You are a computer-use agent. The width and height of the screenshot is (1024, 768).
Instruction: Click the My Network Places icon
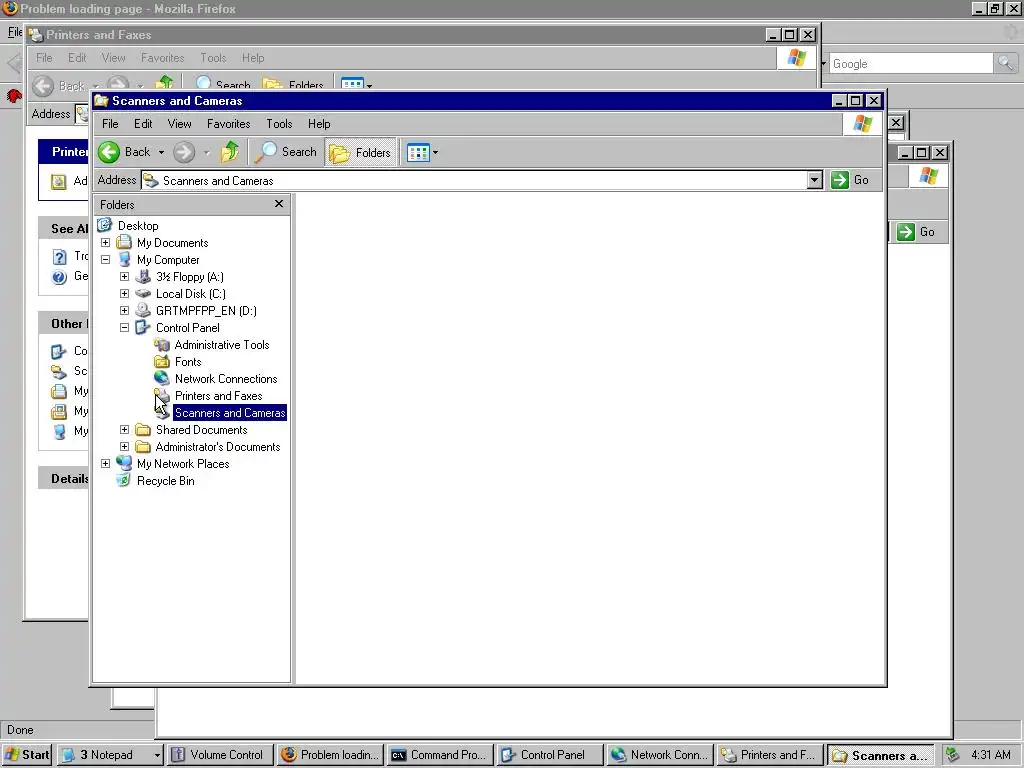point(124,463)
